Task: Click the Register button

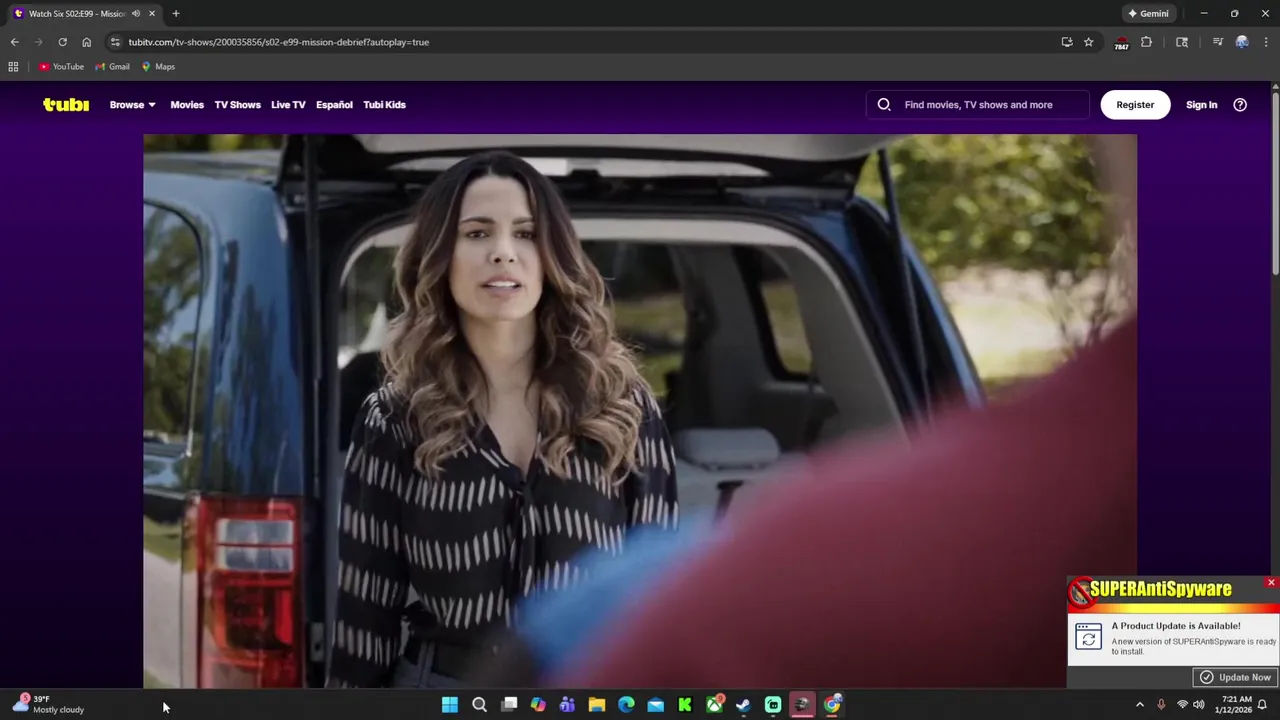Action: (x=1135, y=104)
